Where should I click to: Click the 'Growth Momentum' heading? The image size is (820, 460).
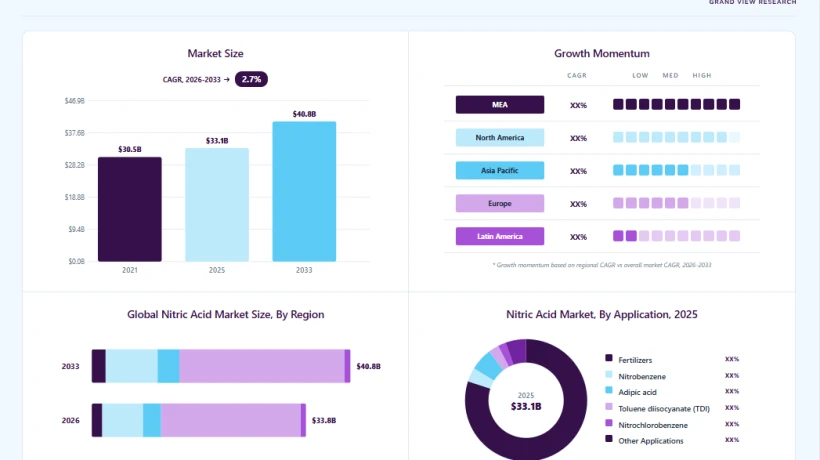pos(602,53)
